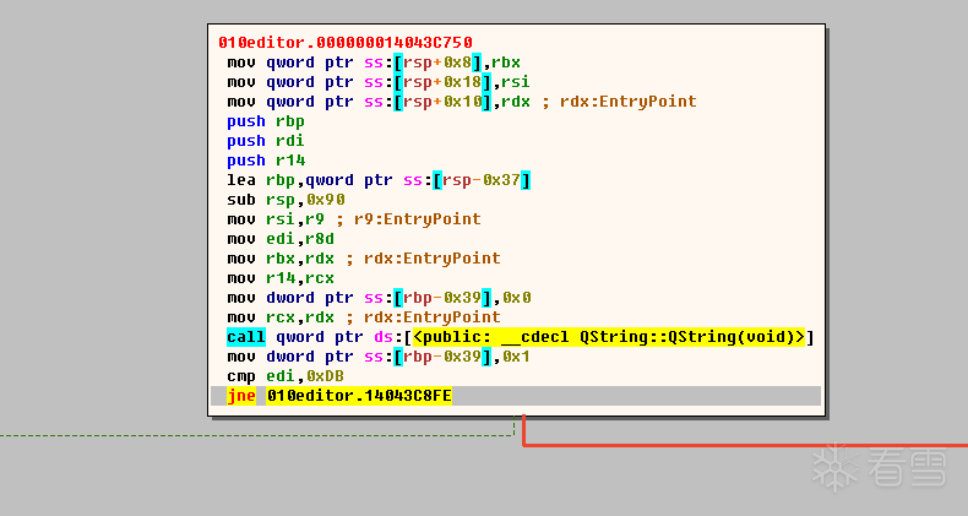Click the 'mov r14,rcx' instruction

(281, 278)
